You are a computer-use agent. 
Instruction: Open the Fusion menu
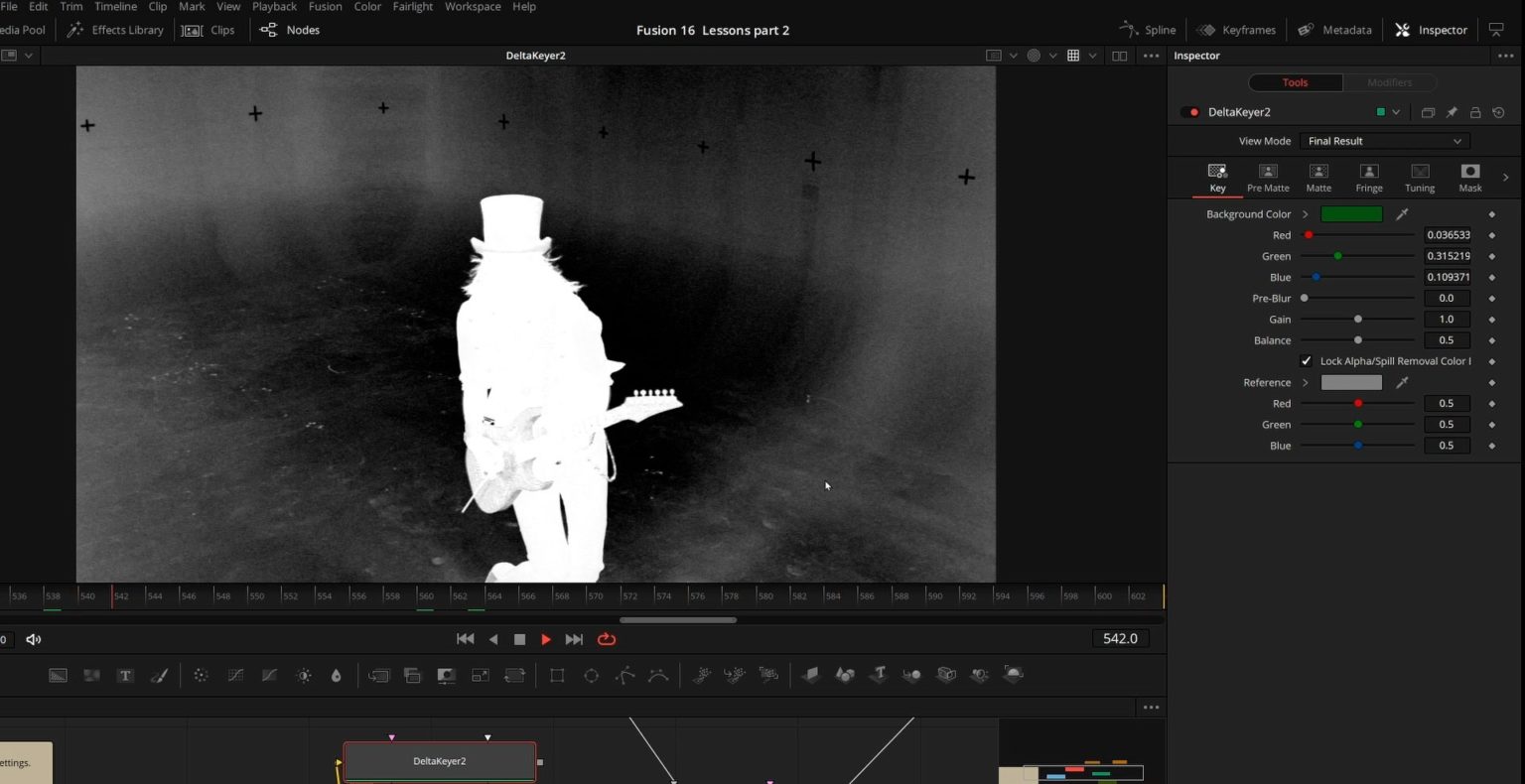click(325, 7)
